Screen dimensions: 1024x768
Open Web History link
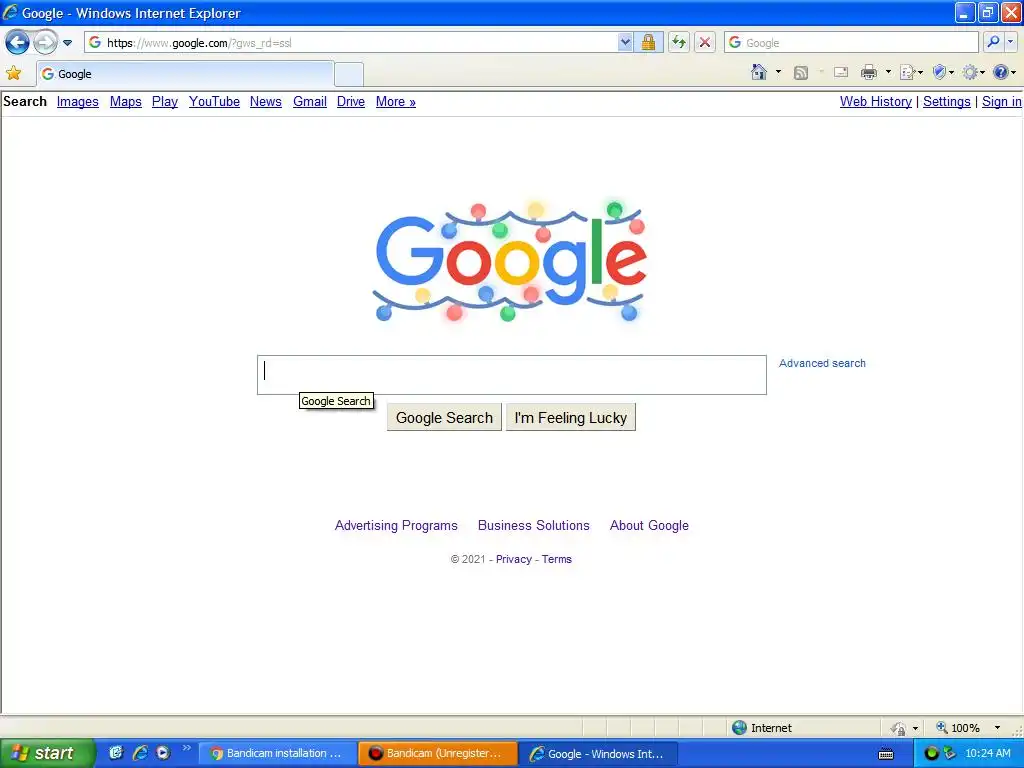[876, 102]
